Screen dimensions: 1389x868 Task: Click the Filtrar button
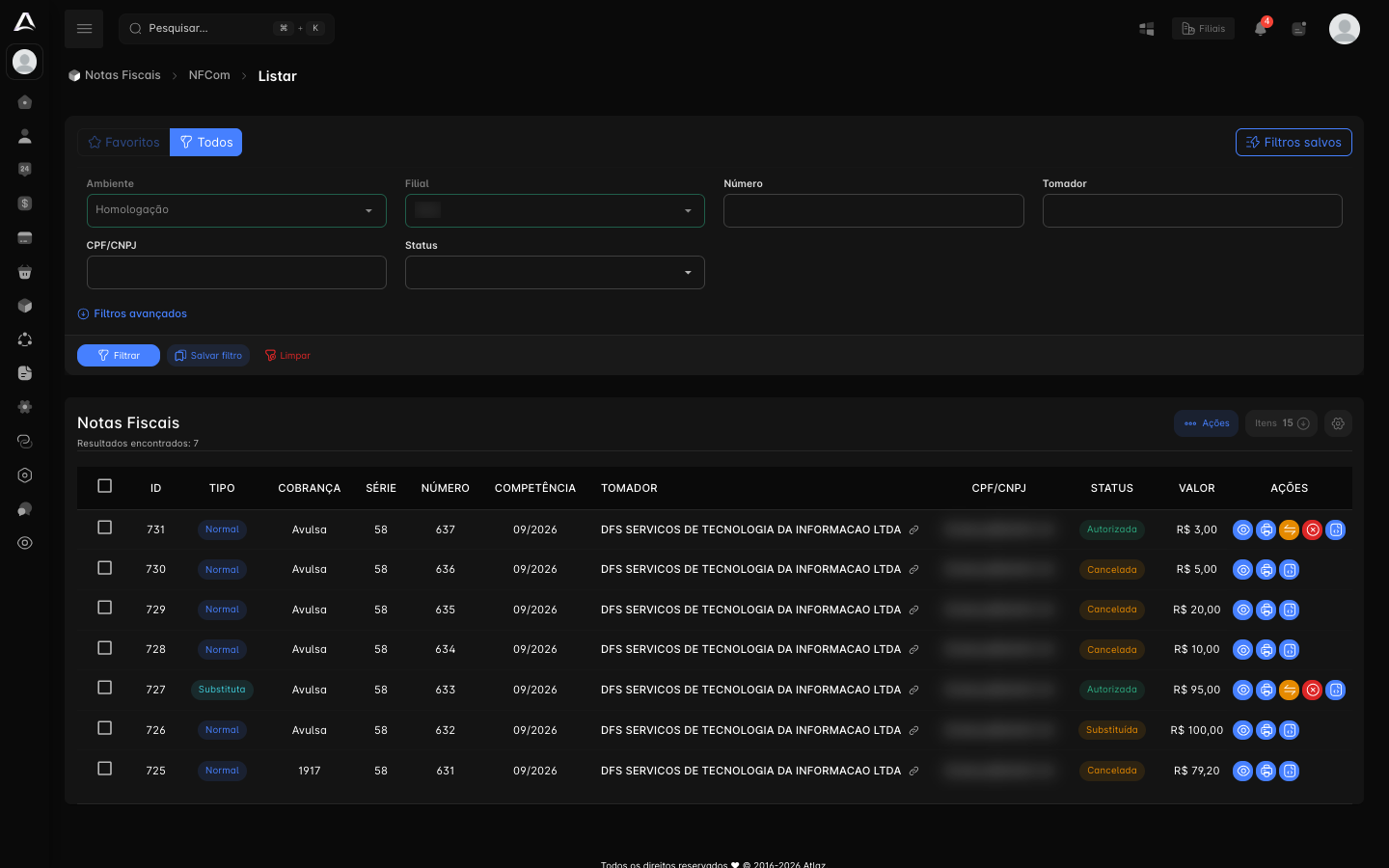[x=119, y=356]
